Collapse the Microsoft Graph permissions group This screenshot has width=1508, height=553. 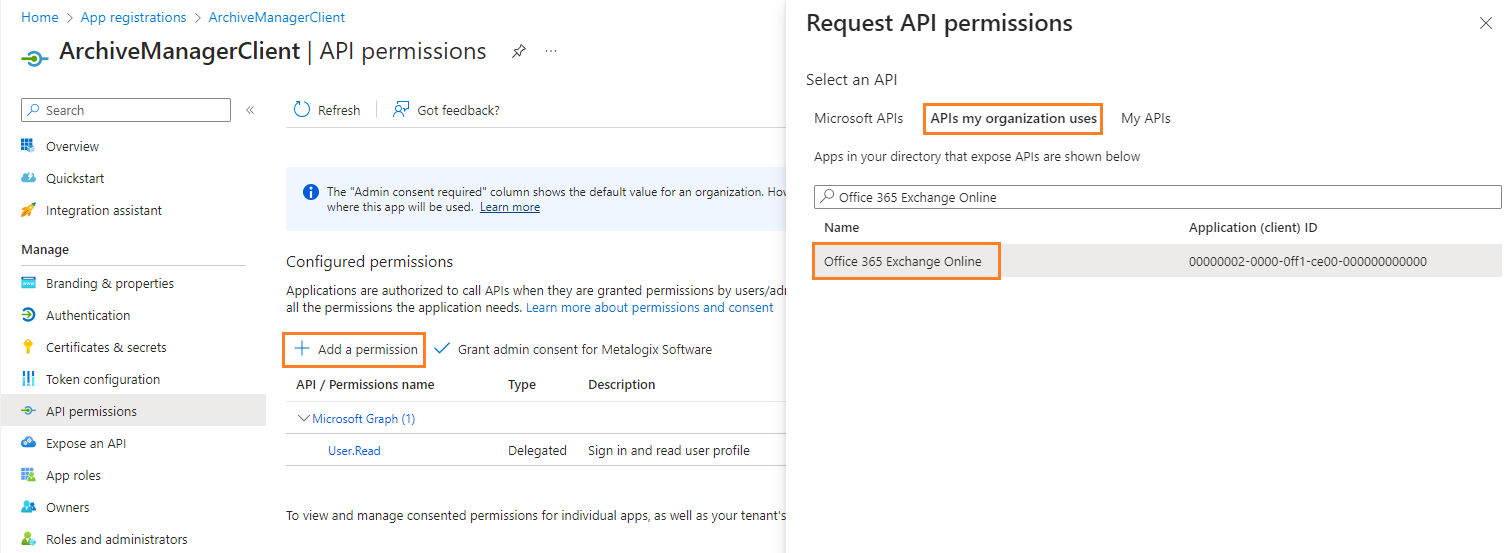click(x=304, y=418)
